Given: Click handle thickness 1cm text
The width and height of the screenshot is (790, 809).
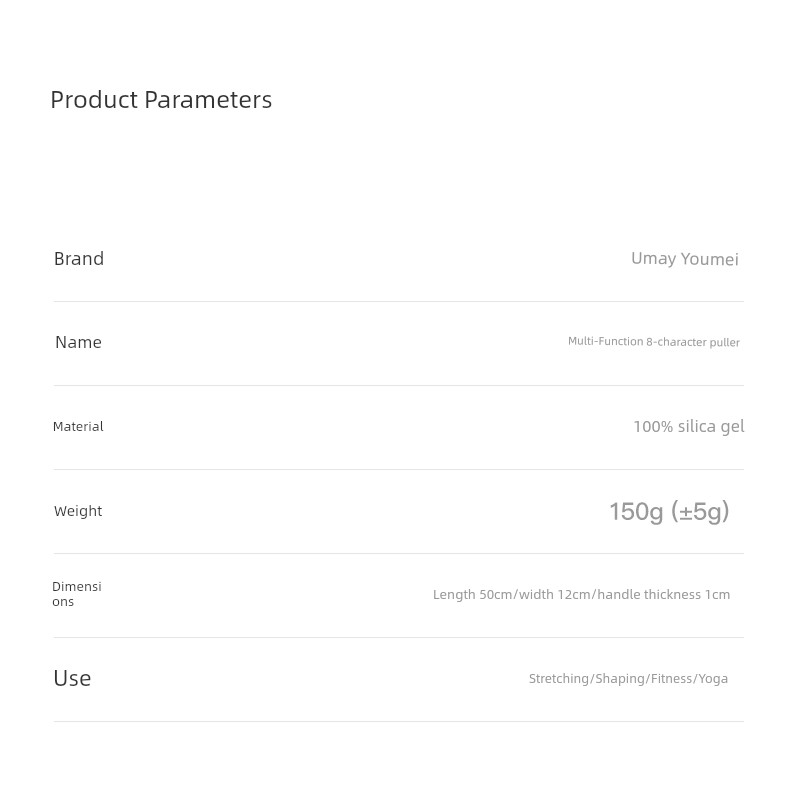Looking at the screenshot, I should coord(664,595).
